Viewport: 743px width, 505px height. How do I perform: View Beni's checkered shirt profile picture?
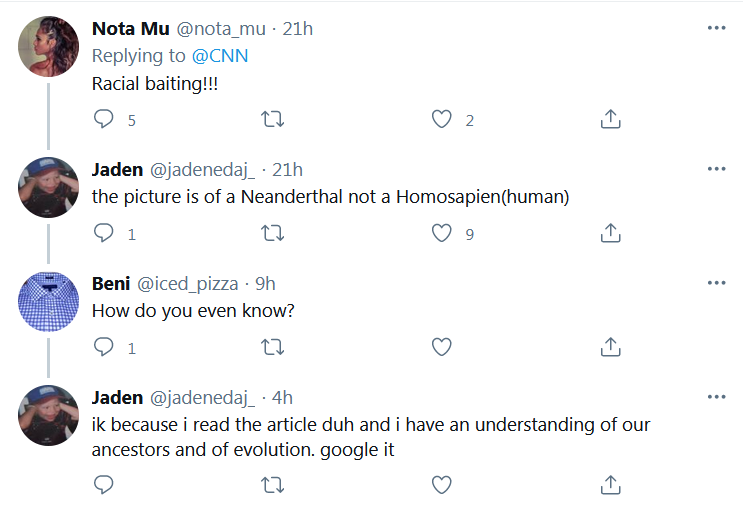48,302
